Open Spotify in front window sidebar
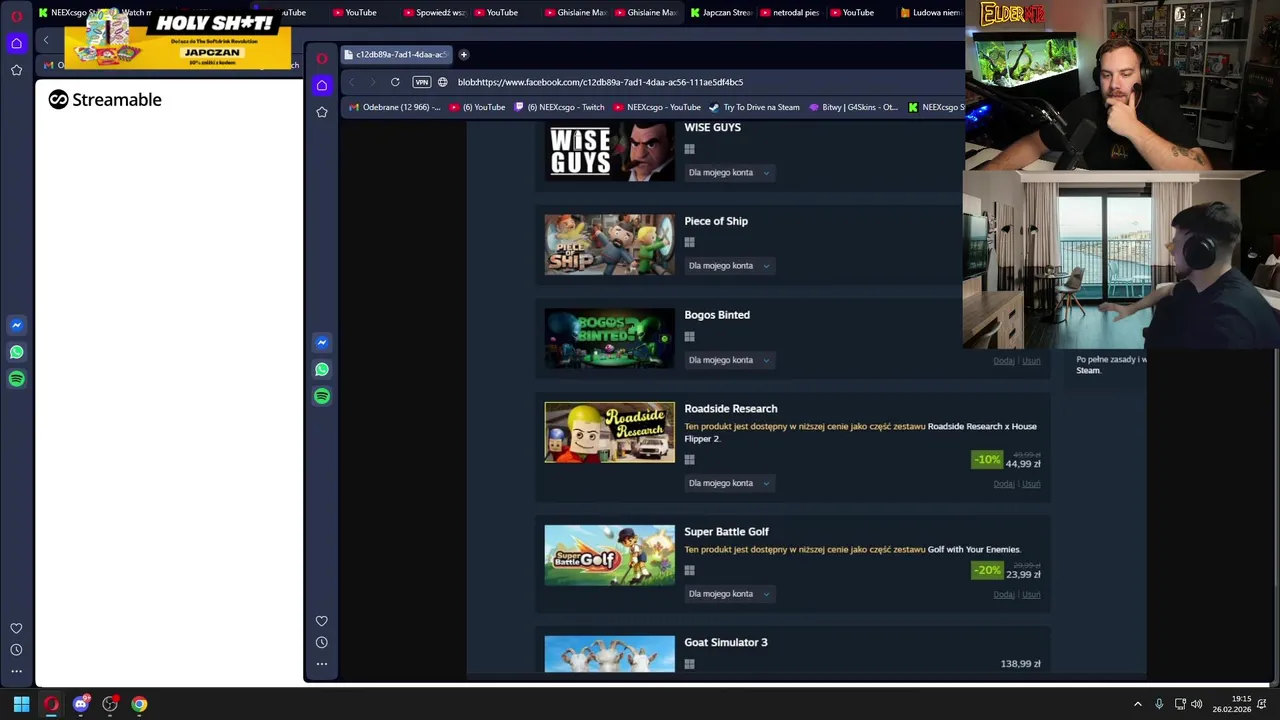 tap(322, 396)
